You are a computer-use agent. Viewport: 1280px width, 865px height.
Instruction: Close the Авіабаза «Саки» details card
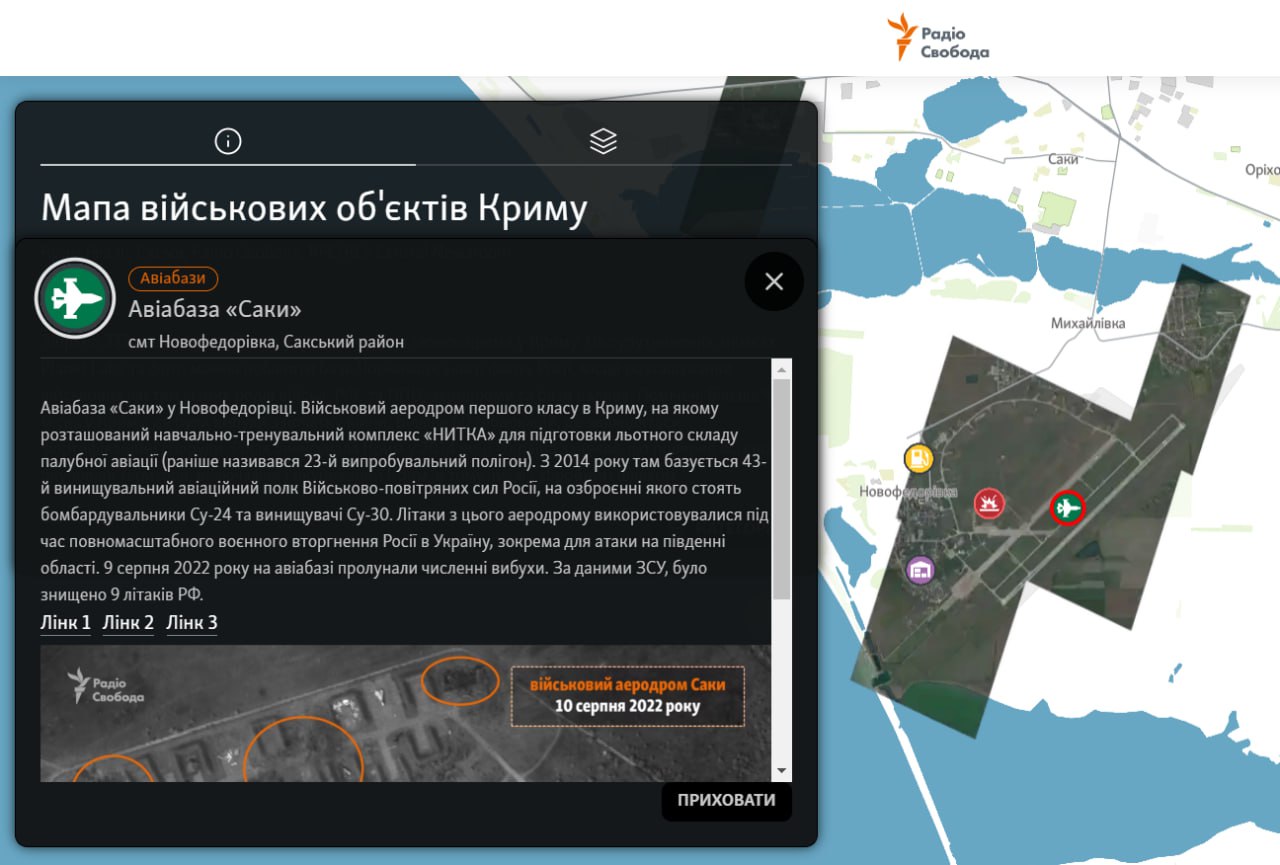[774, 282]
